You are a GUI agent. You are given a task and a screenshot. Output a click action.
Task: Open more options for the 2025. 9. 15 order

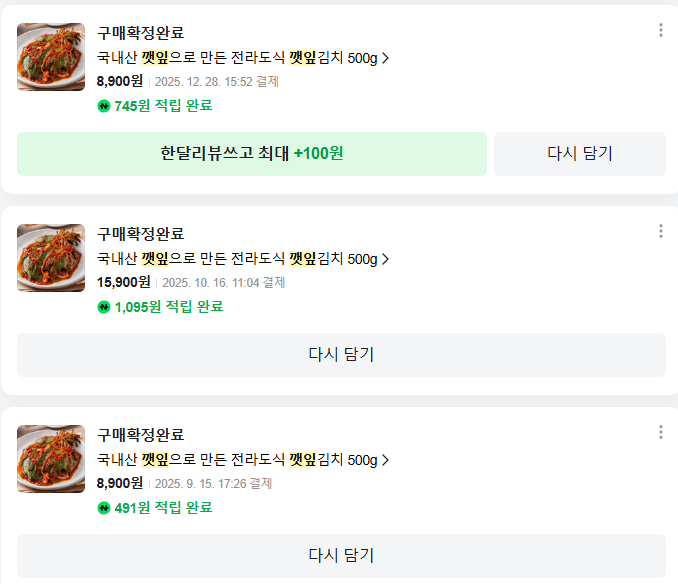pyautogui.click(x=660, y=432)
